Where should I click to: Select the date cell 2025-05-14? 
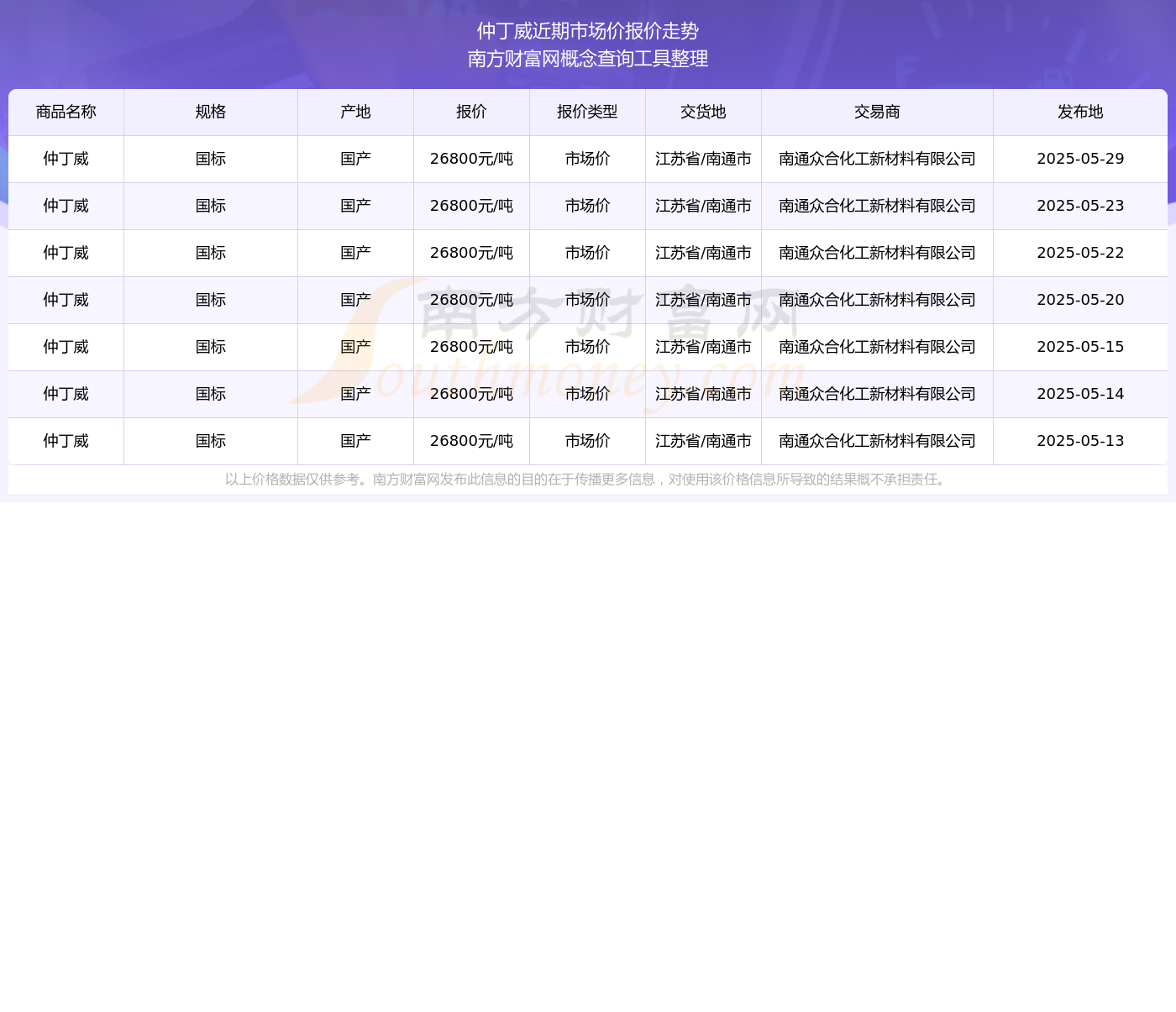click(x=1080, y=394)
